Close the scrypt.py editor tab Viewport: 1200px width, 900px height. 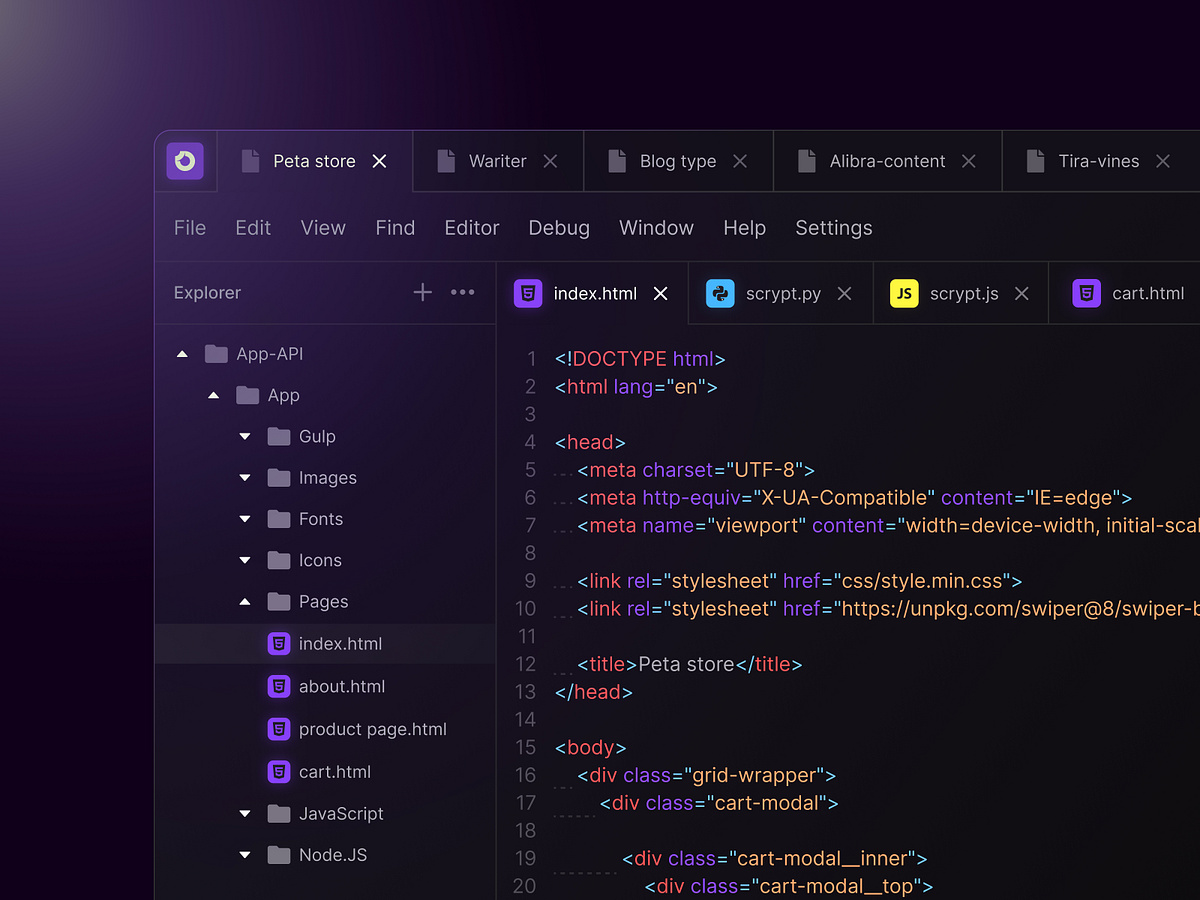(x=844, y=293)
